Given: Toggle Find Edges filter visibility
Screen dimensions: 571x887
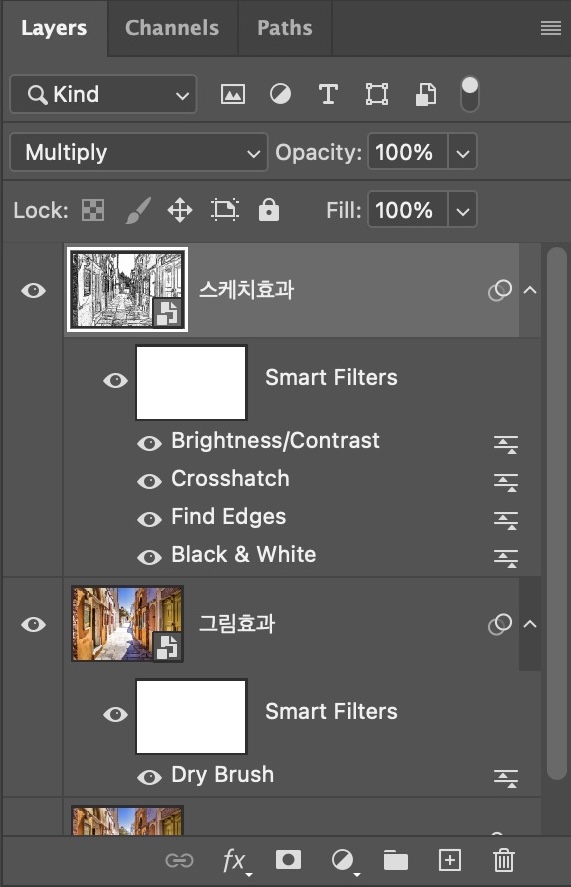Looking at the screenshot, I should 149,519.
